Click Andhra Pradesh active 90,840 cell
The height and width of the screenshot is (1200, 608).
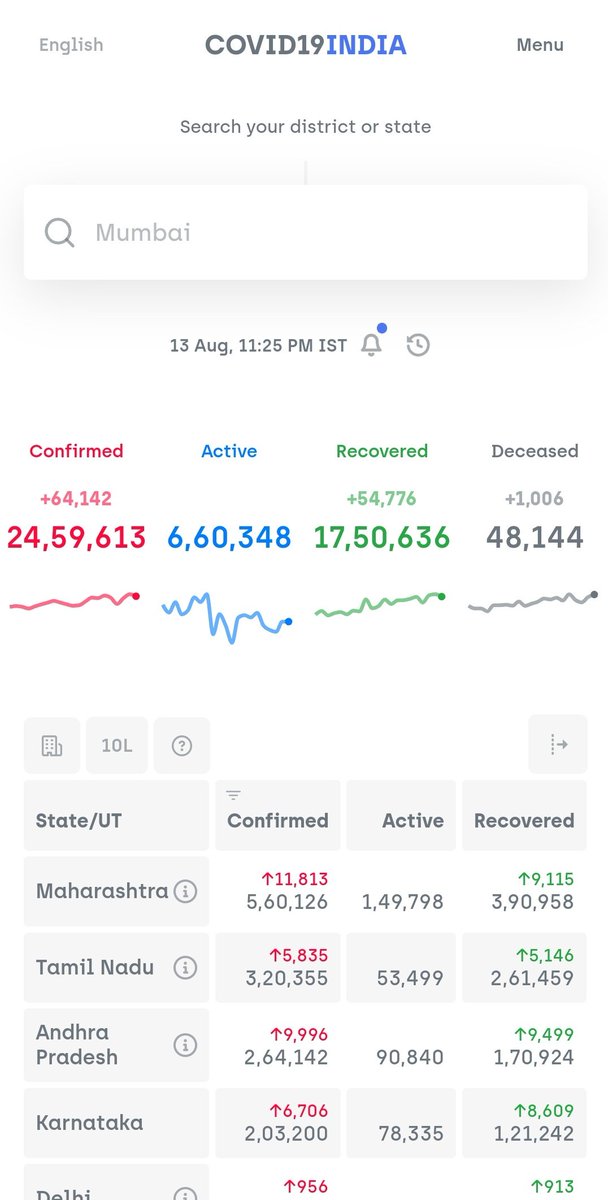(401, 1045)
